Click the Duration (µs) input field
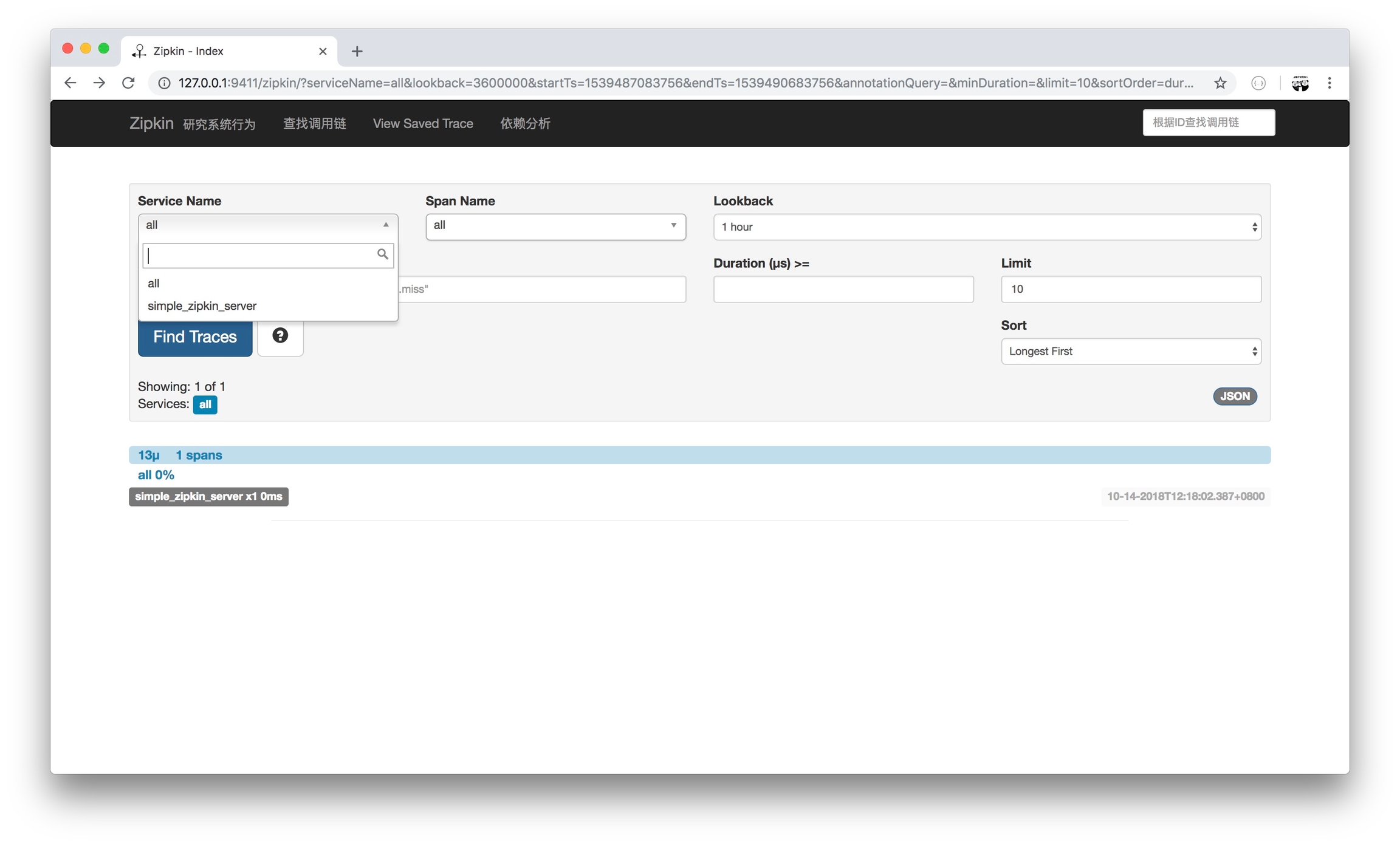The height and width of the screenshot is (846, 1400). pos(843,289)
